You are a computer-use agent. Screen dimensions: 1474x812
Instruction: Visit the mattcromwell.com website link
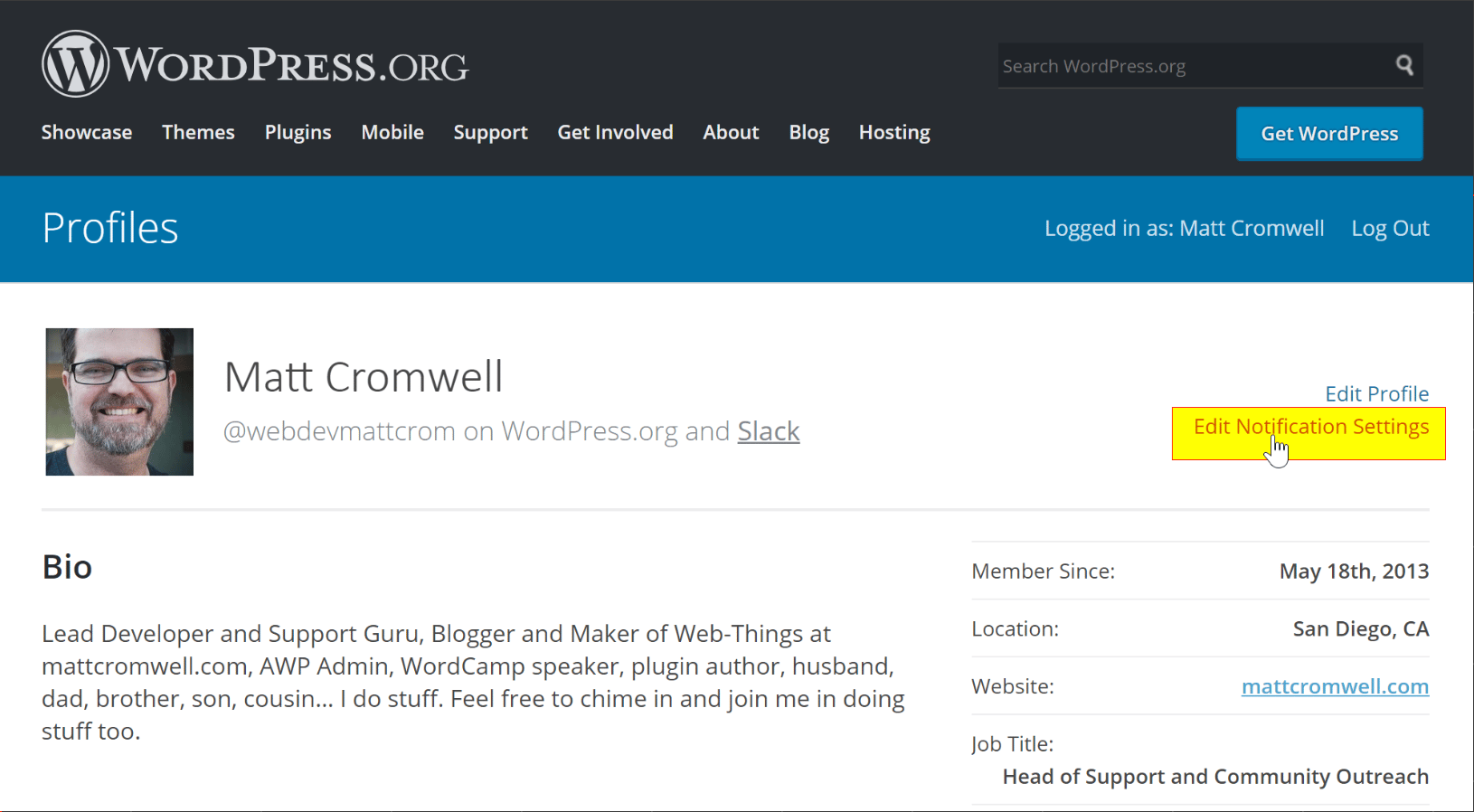tap(1335, 686)
